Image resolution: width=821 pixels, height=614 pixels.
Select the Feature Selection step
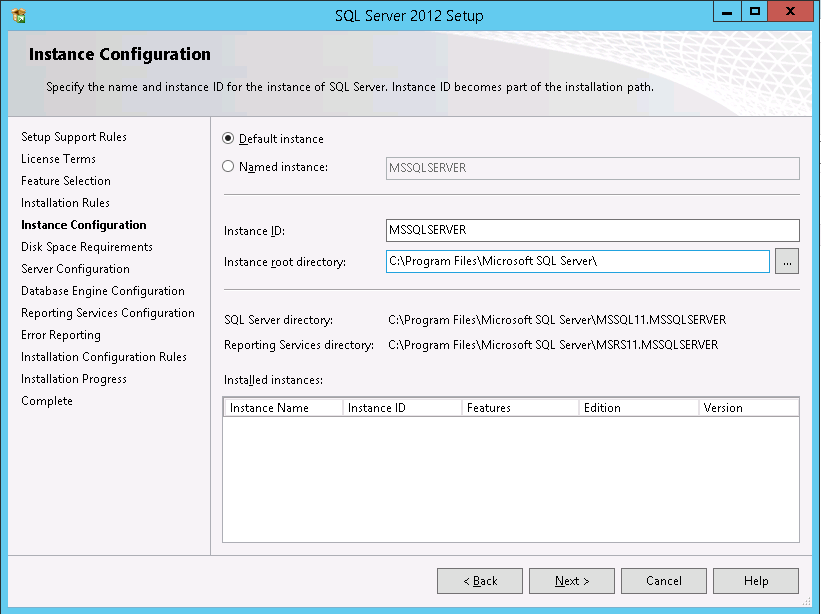coord(66,181)
